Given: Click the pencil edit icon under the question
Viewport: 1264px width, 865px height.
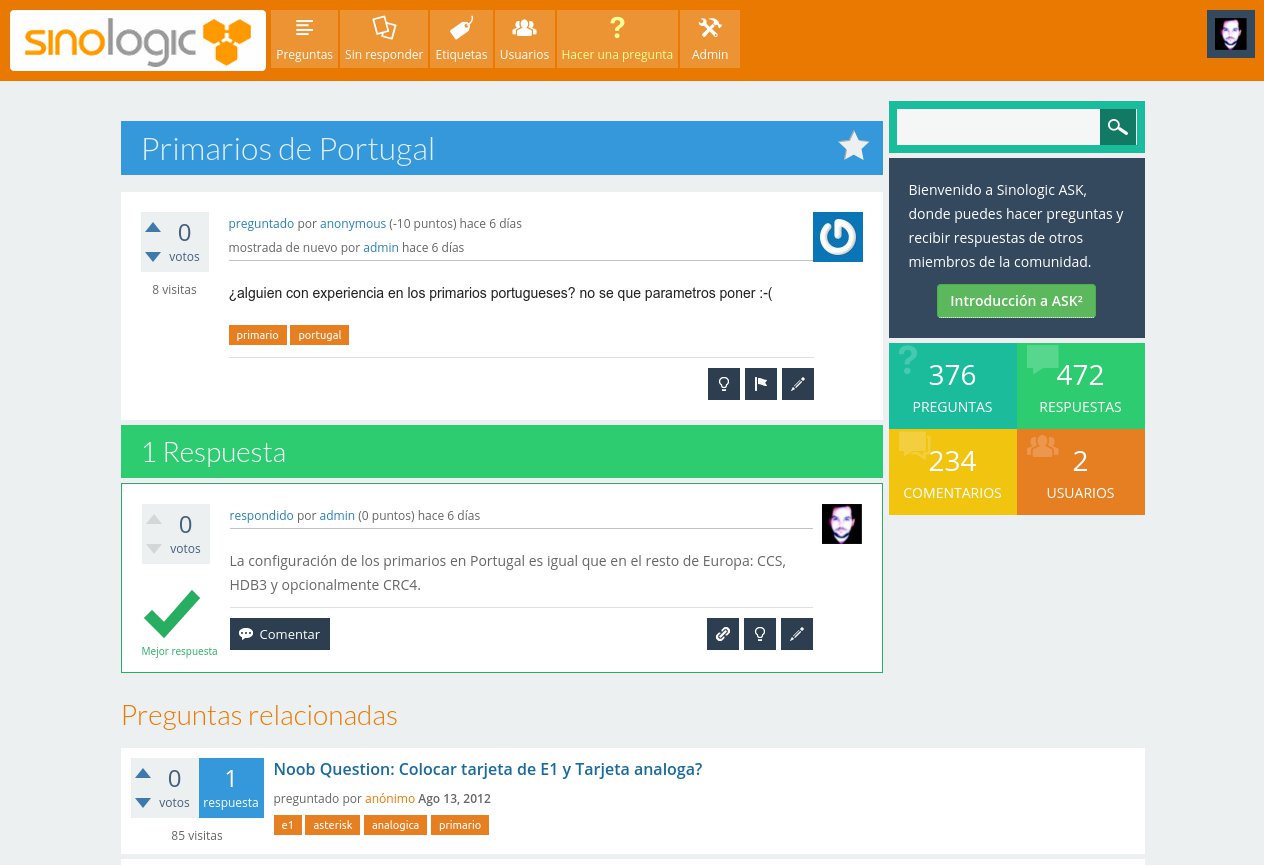Looking at the screenshot, I should tap(797, 384).
